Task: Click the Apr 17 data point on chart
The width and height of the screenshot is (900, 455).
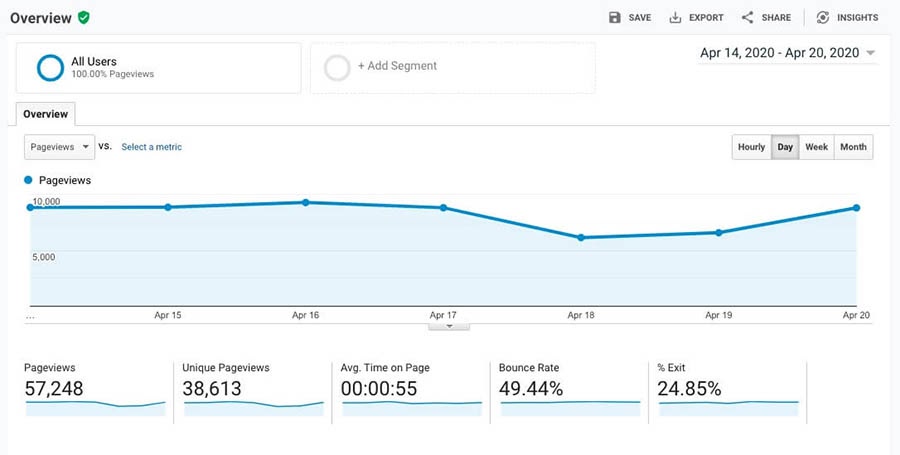Action: pyautogui.click(x=443, y=208)
